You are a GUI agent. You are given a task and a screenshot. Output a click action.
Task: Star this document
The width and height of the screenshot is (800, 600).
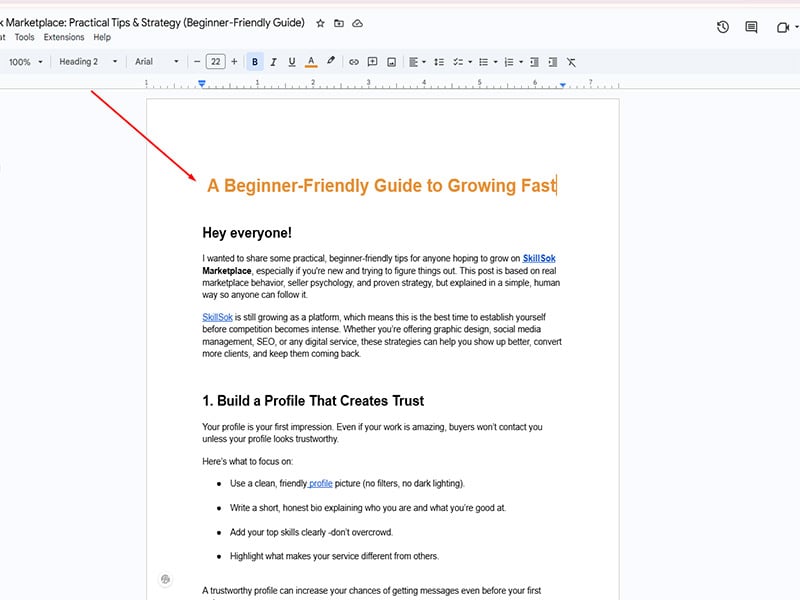click(x=320, y=23)
